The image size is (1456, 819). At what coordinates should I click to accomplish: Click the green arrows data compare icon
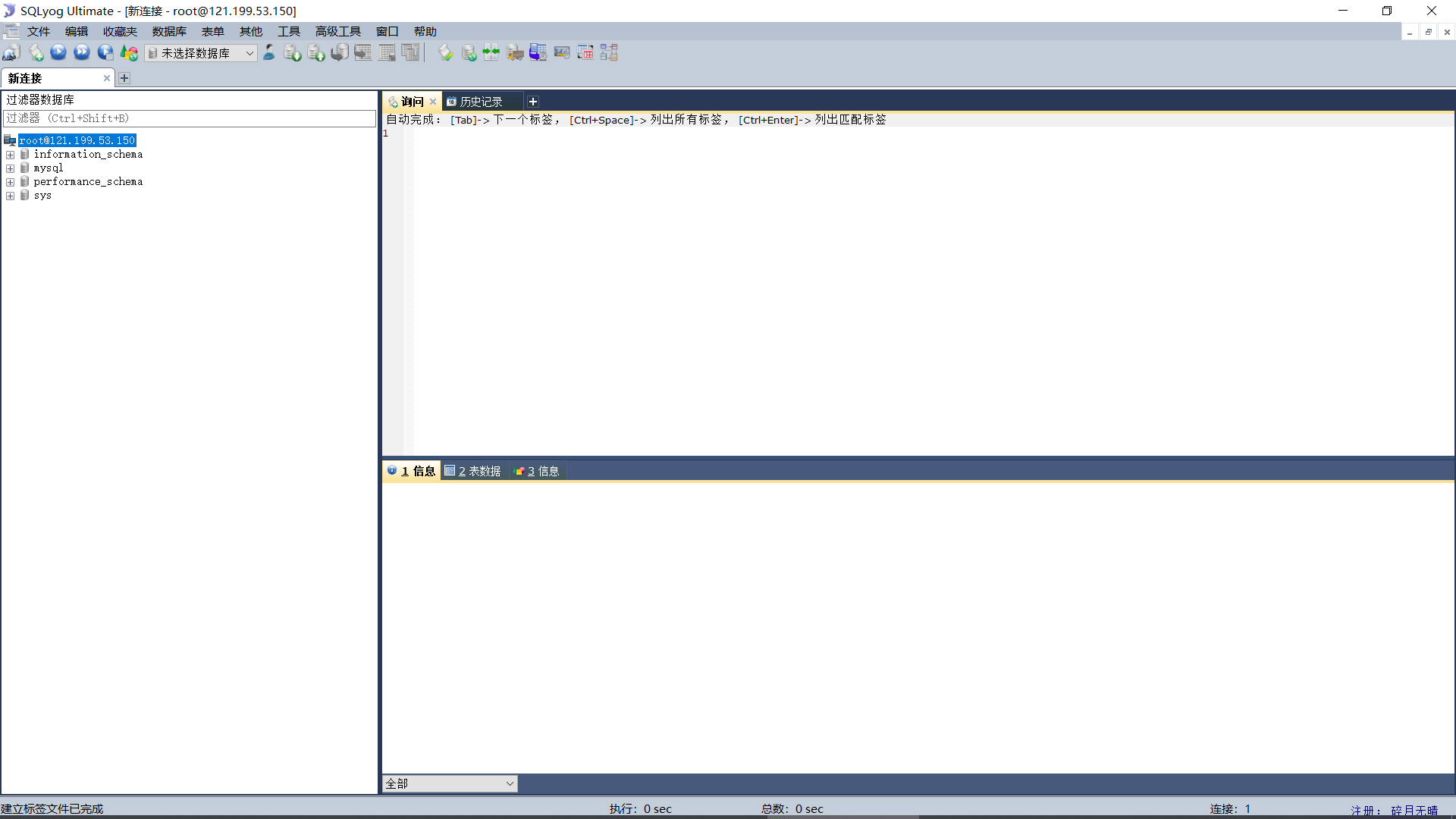[491, 52]
